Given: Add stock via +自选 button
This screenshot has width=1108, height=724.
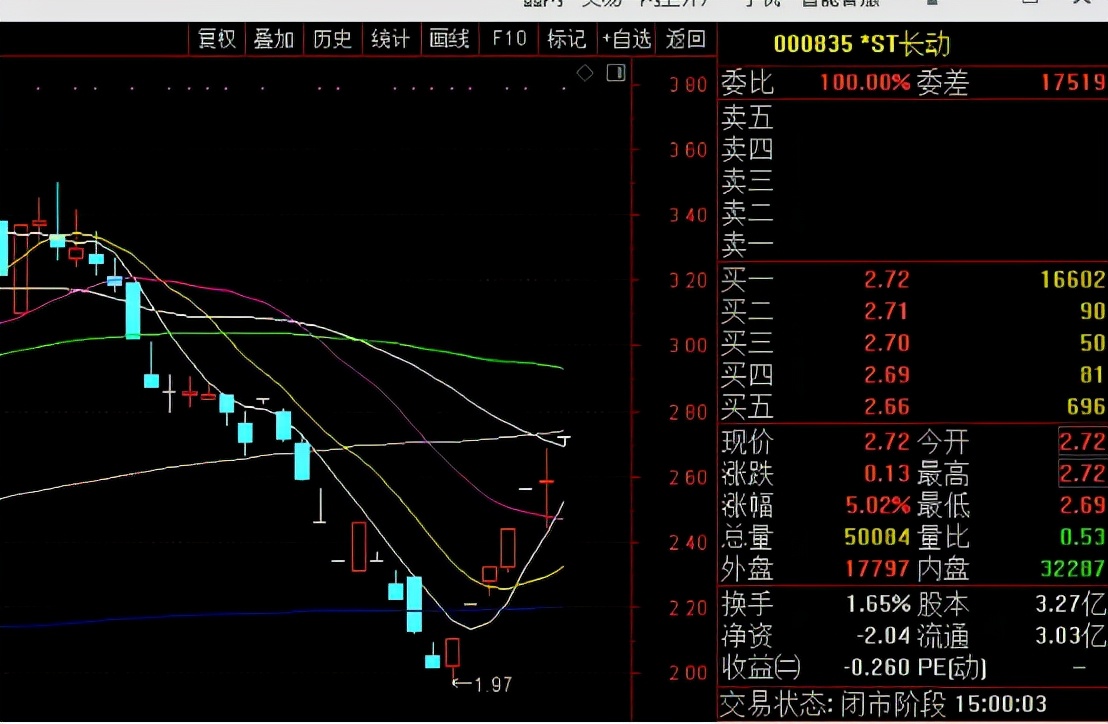Looking at the screenshot, I should [x=627, y=39].
